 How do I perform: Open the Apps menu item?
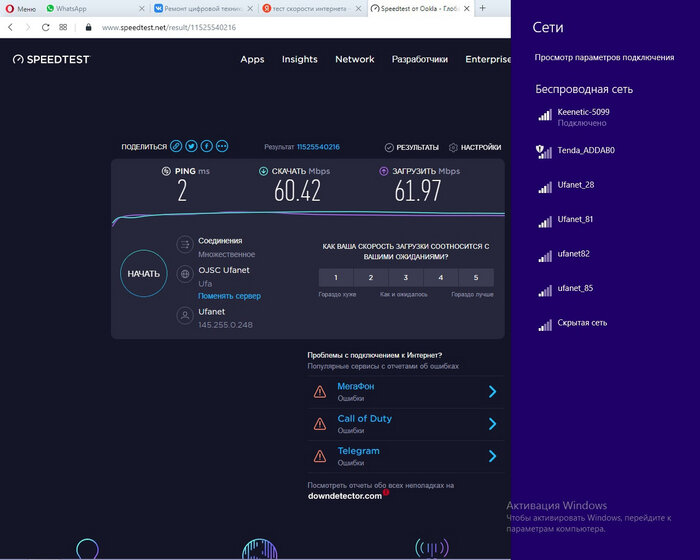[252, 59]
